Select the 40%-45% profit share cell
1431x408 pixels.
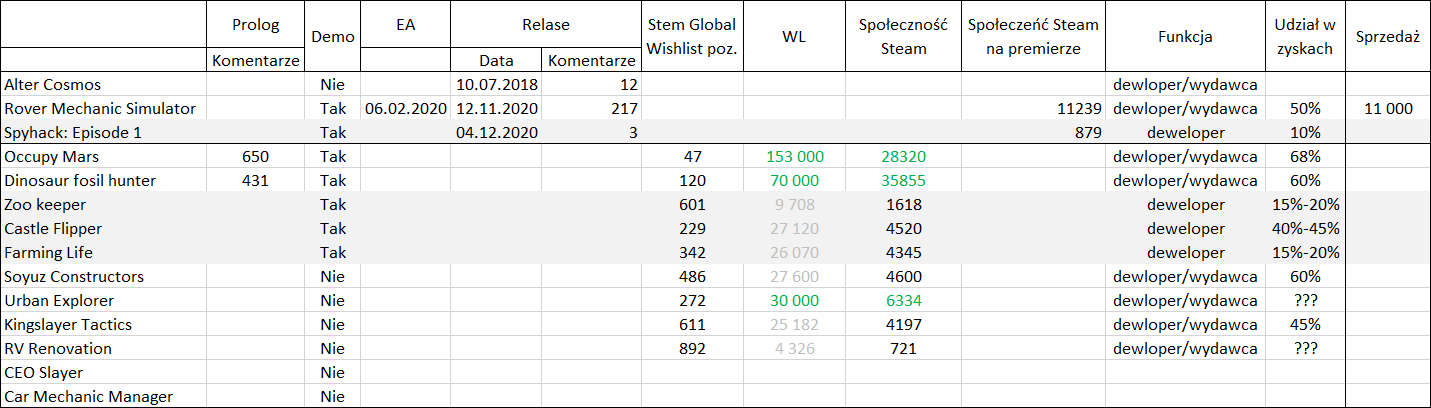tap(1305, 229)
